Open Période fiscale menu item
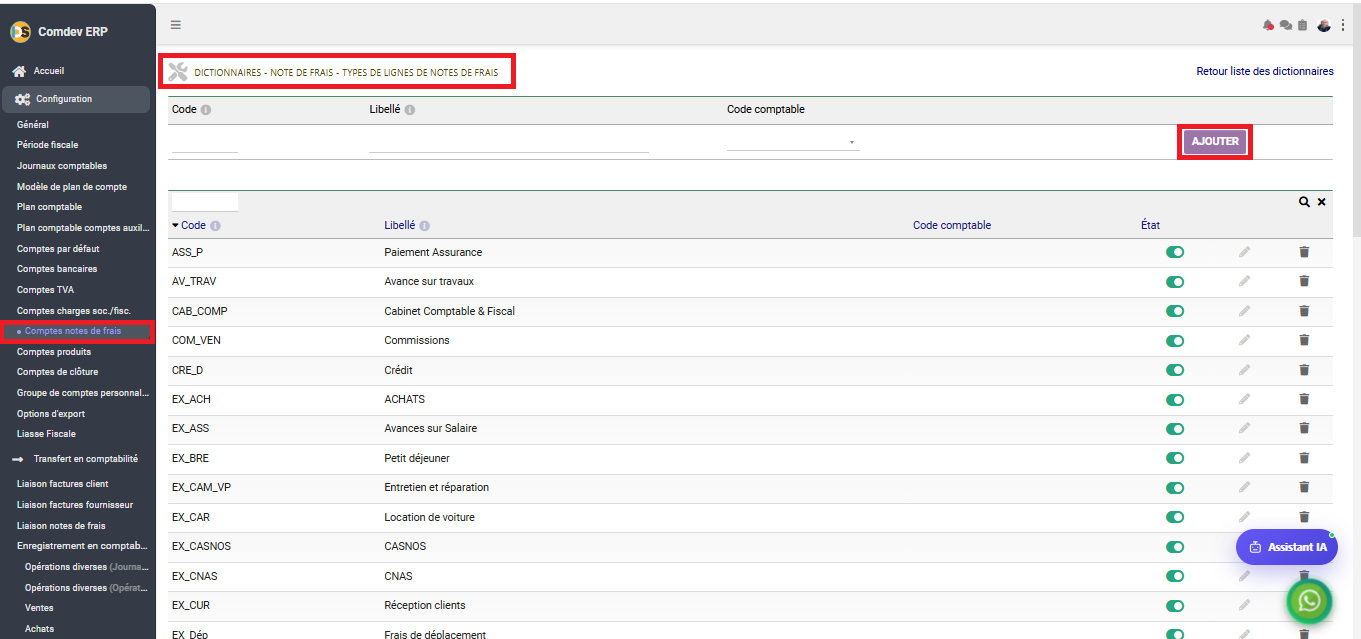The width and height of the screenshot is (1361, 639). (47, 145)
